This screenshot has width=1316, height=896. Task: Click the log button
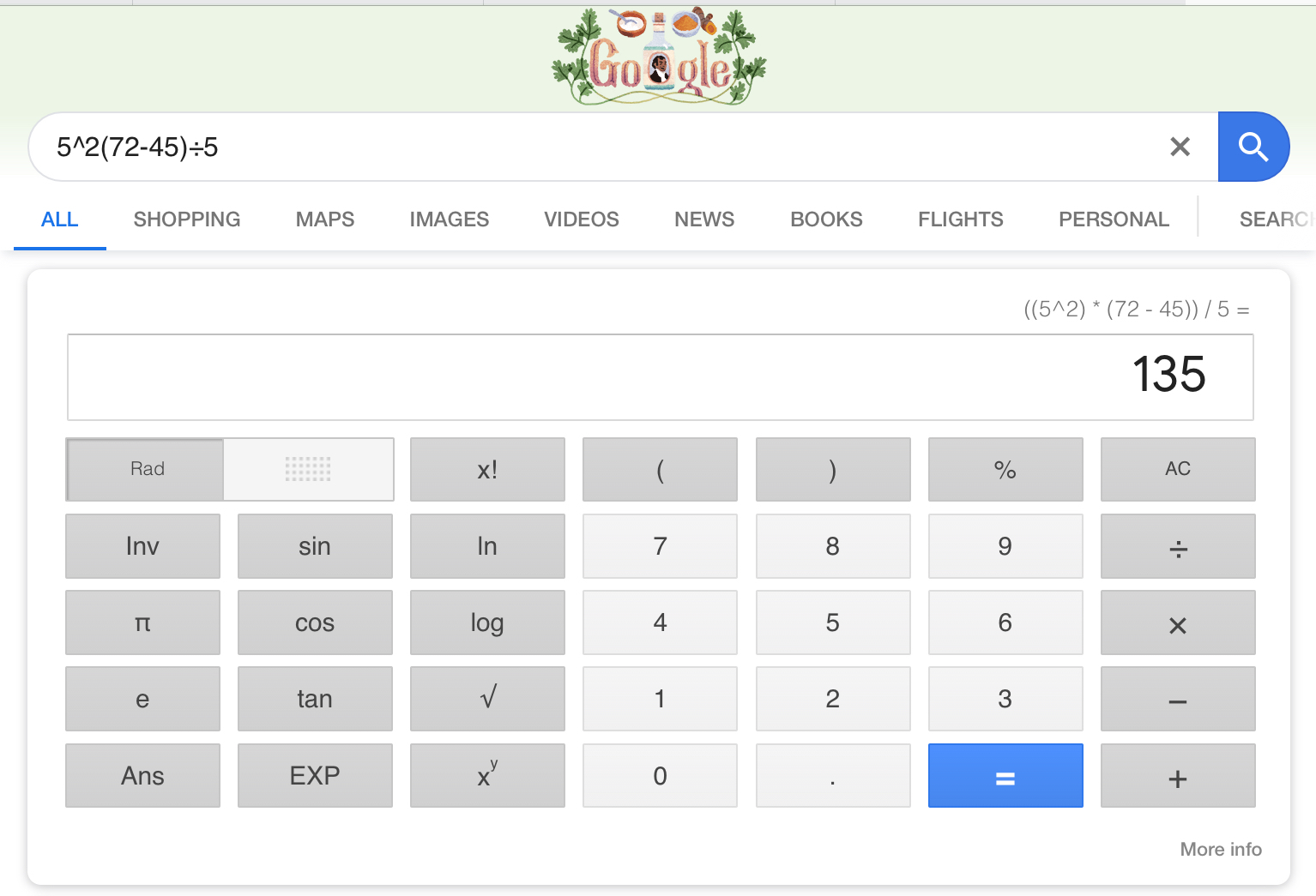(x=487, y=622)
